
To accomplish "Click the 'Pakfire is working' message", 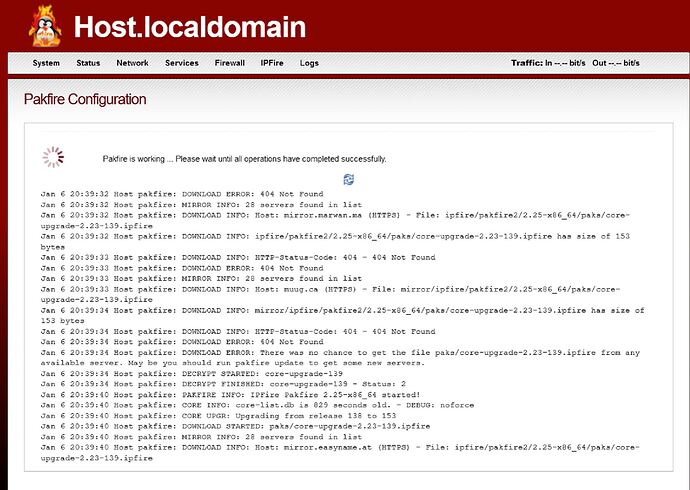I will pyautogui.click(x=244, y=159).
